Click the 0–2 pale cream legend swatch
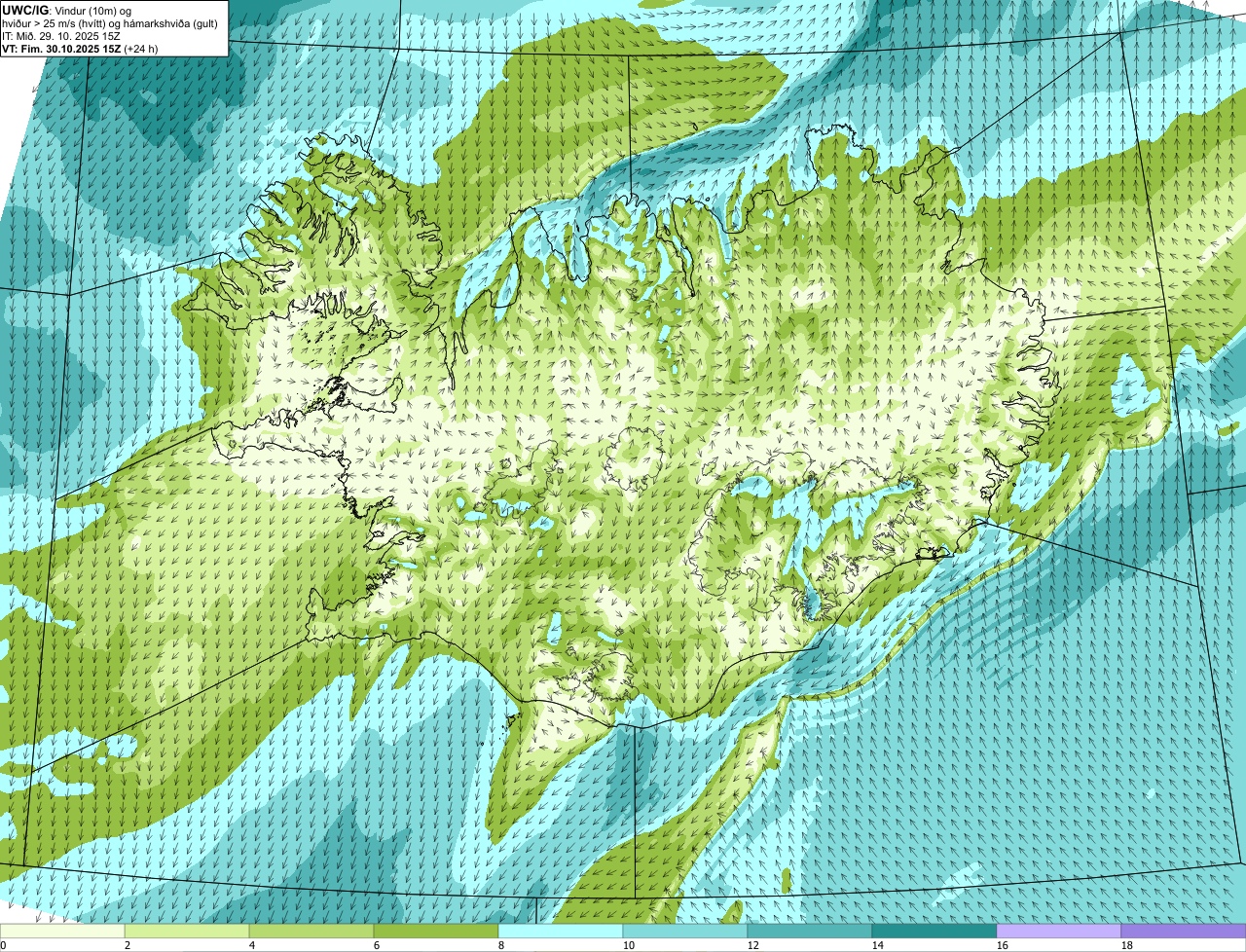This screenshot has height=952, width=1246. [62, 932]
